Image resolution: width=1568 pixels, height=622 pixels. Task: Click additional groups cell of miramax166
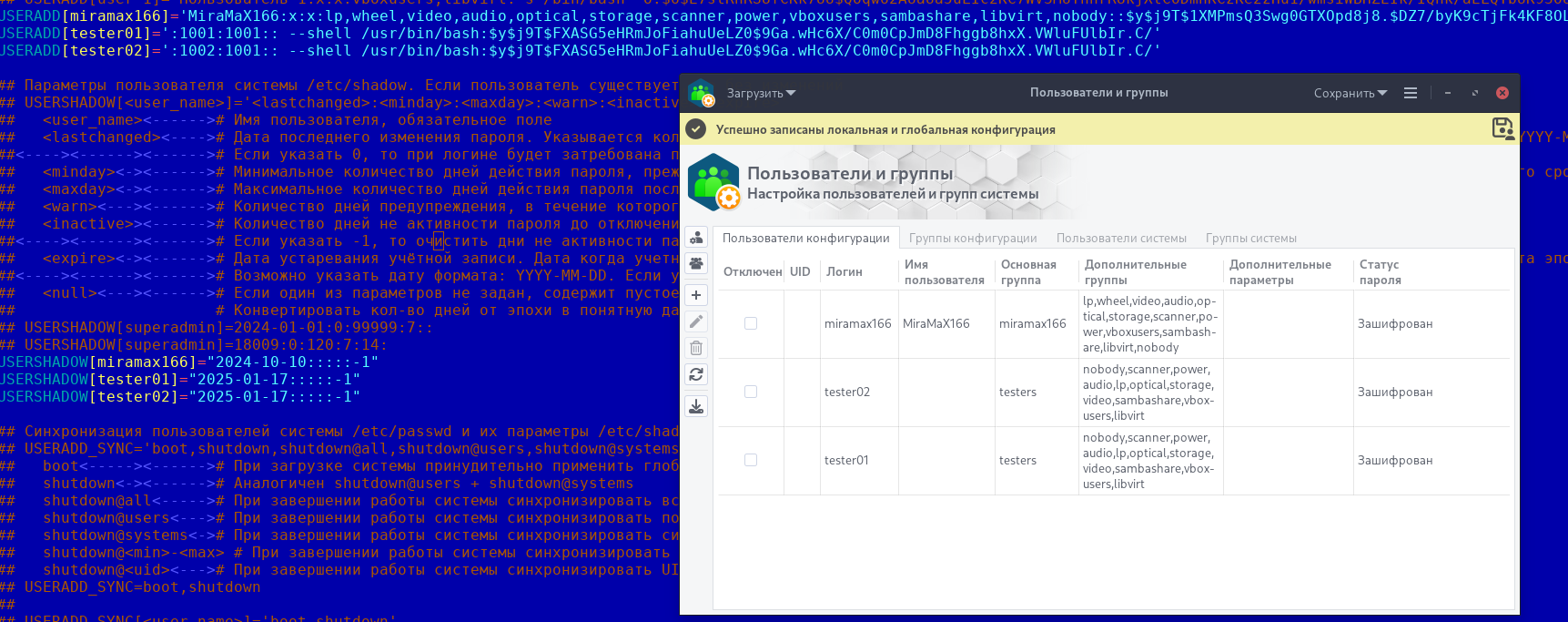click(1150, 324)
